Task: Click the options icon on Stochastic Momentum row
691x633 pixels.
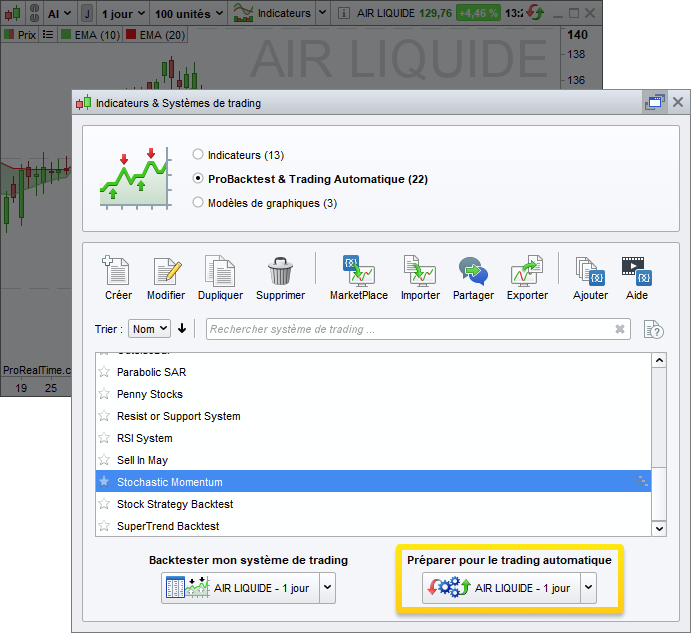Action: [639, 481]
